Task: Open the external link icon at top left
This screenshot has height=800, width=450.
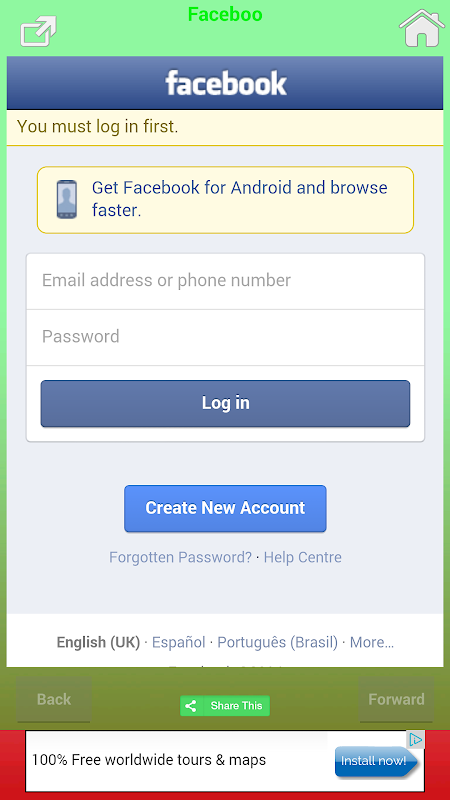Action: pos(39,31)
